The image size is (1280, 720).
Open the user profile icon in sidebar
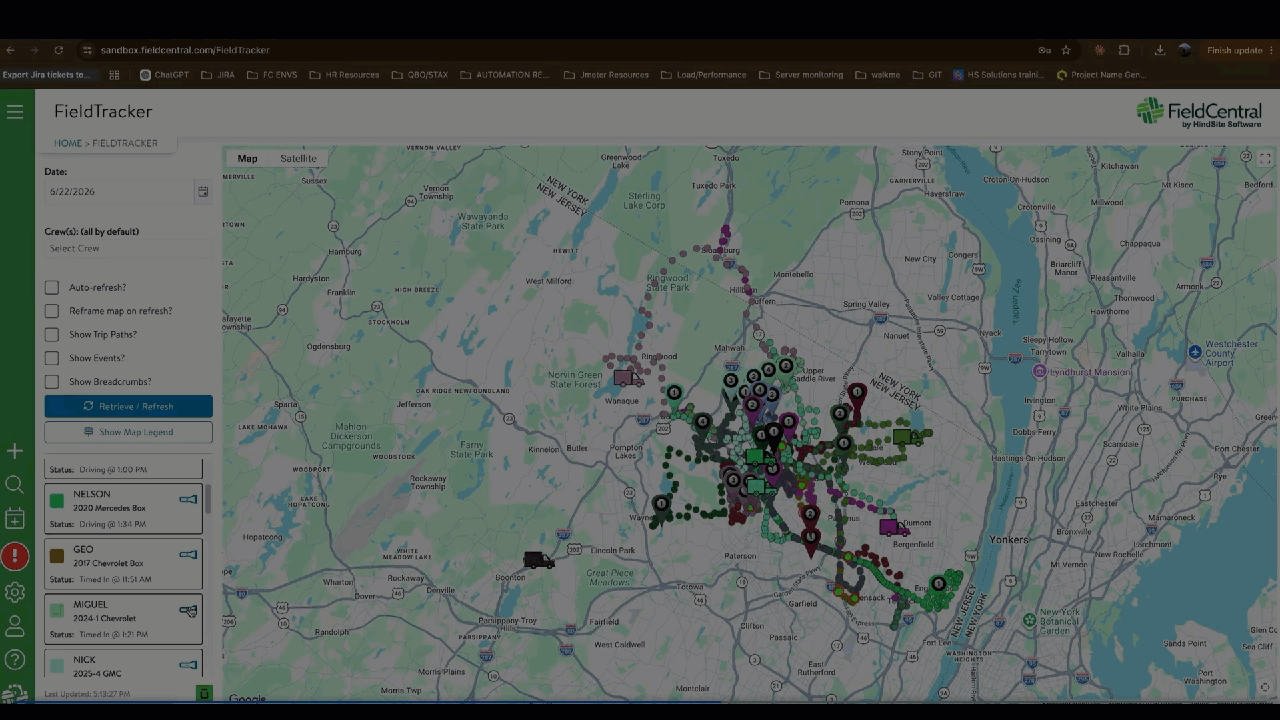pyautogui.click(x=15, y=626)
